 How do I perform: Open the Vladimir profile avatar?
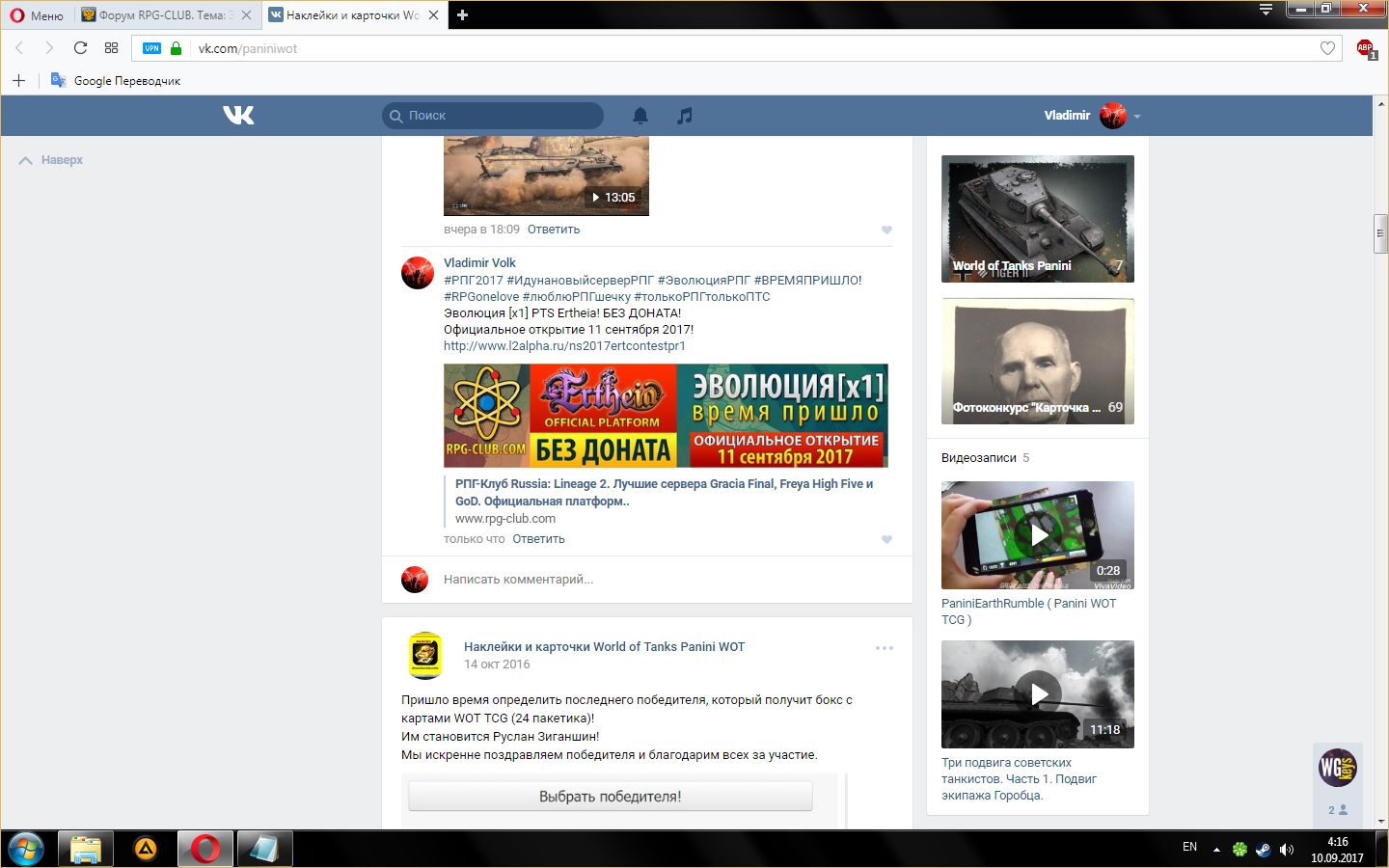click(1113, 115)
